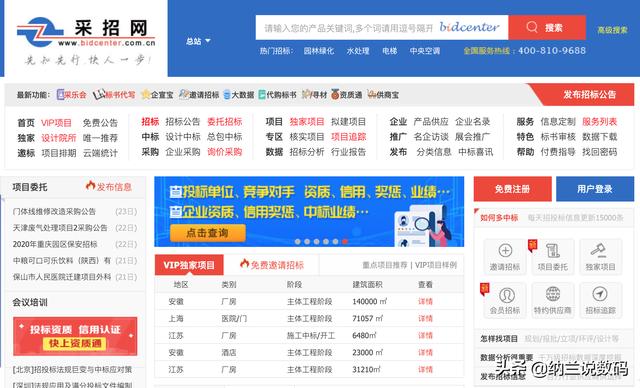640x388 pixels.
Task: Click 详情 in the 上海 医院/门 row
Action: pos(425,318)
